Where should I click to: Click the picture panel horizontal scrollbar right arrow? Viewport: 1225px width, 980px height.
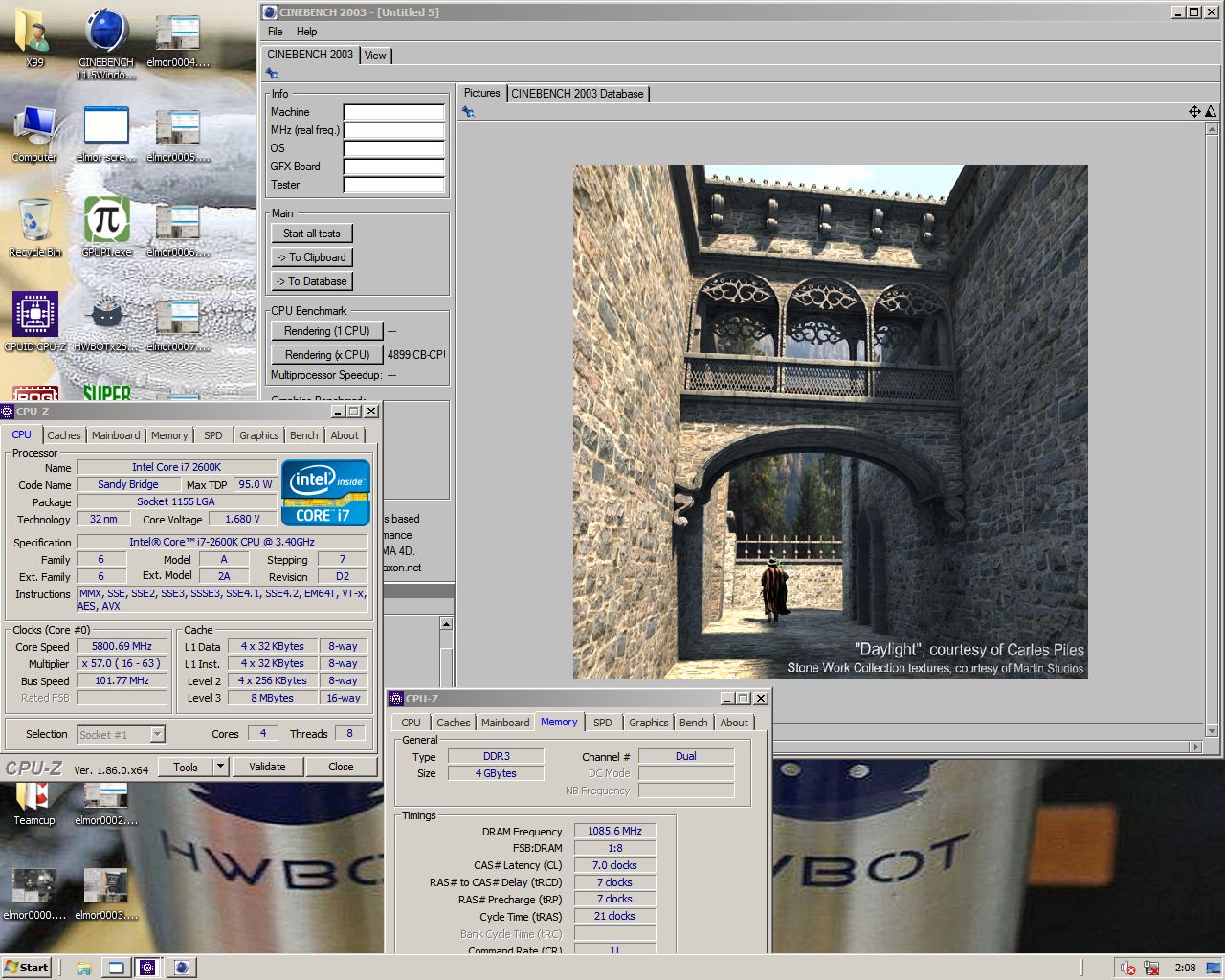(x=1195, y=746)
